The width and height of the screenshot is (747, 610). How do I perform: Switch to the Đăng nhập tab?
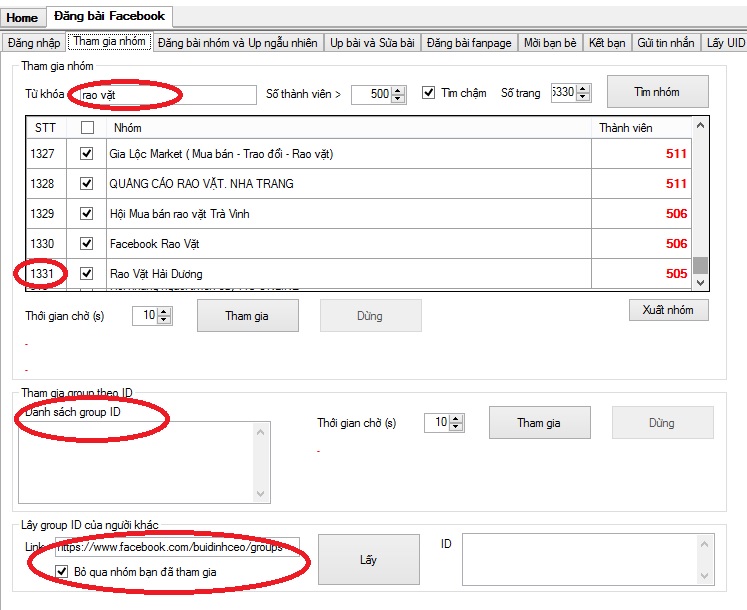34,43
